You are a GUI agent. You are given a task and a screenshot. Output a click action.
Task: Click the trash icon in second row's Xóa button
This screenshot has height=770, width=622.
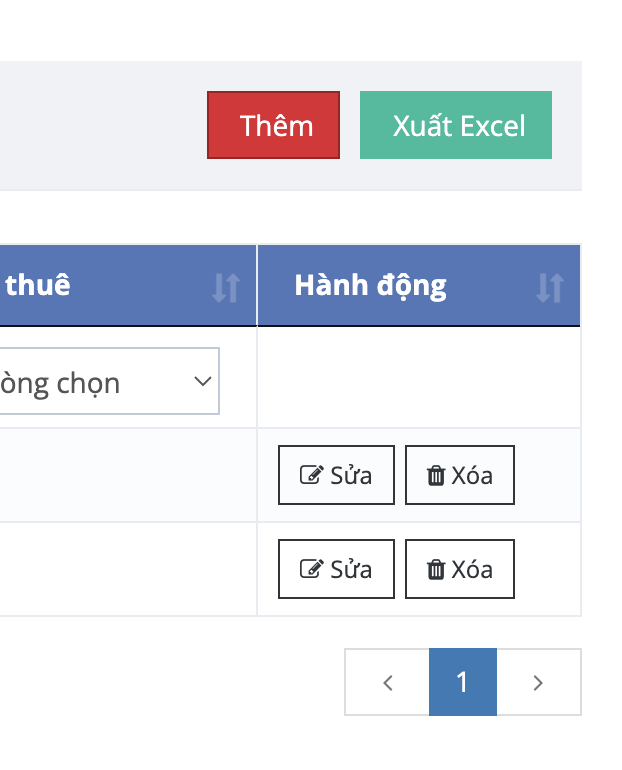tap(436, 569)
